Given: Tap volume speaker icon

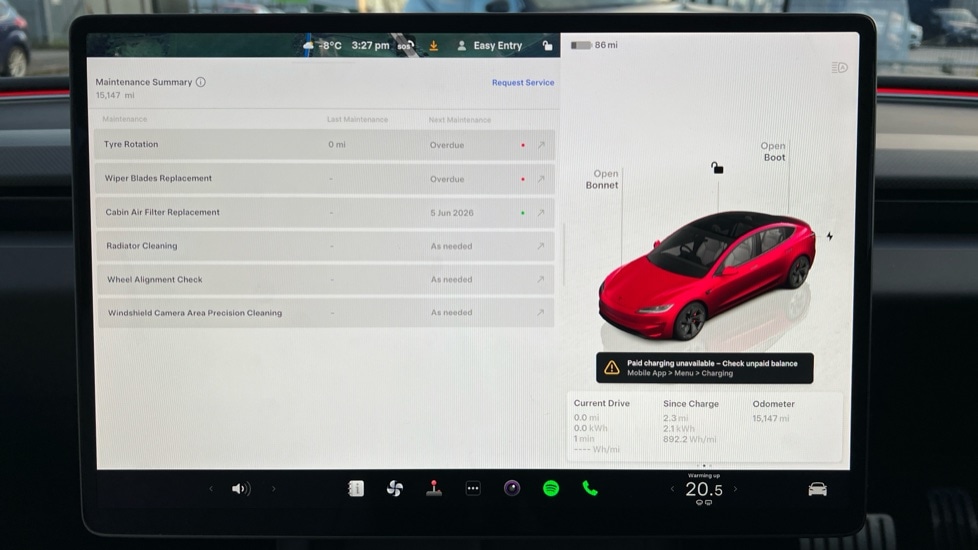Looking at the screenshot, I should point(241,488).
